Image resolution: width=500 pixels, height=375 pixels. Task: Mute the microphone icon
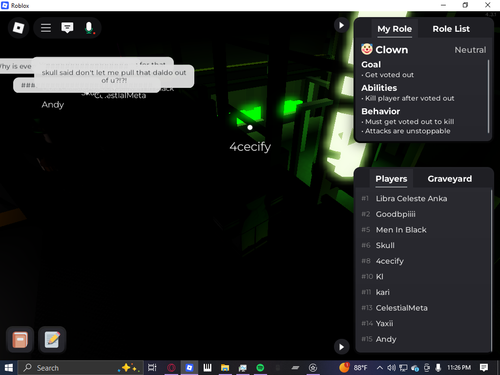pyautogui.click(x=89, y=28)
